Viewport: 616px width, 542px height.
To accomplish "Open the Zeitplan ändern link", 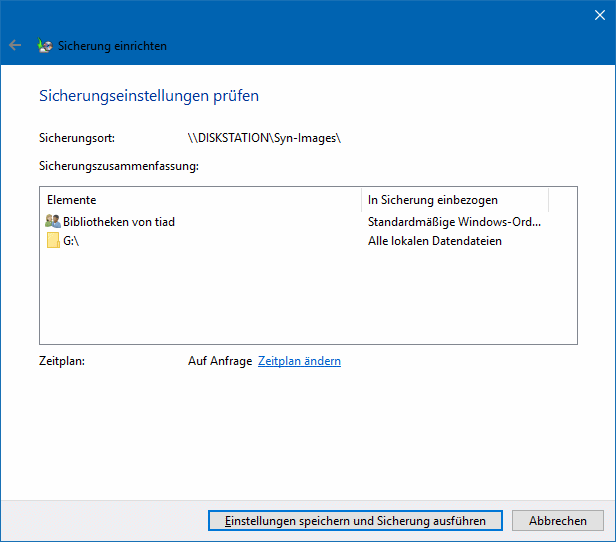I will [299, 361].
